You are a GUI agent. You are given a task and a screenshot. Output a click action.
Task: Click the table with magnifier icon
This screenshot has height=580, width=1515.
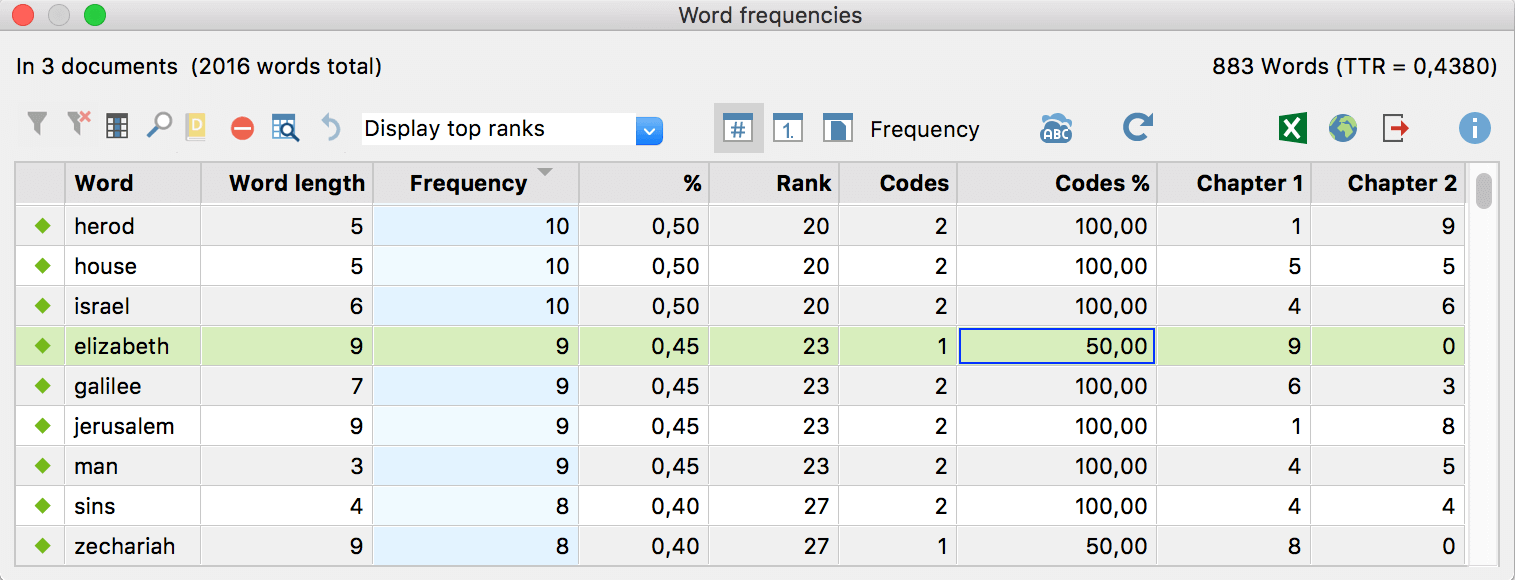pos(285,127)
